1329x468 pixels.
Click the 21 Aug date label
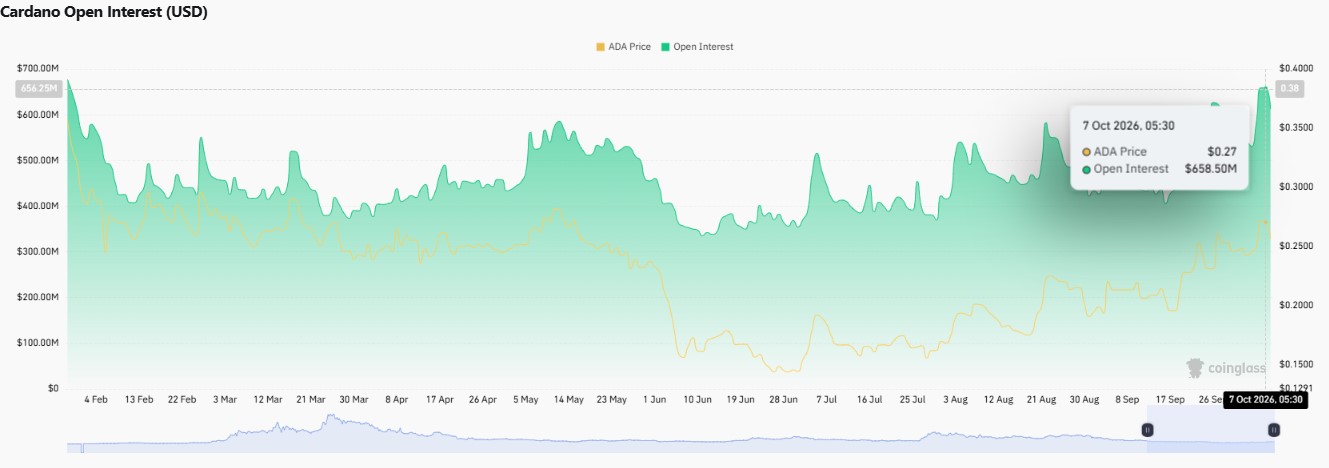tap(1042, 399)
